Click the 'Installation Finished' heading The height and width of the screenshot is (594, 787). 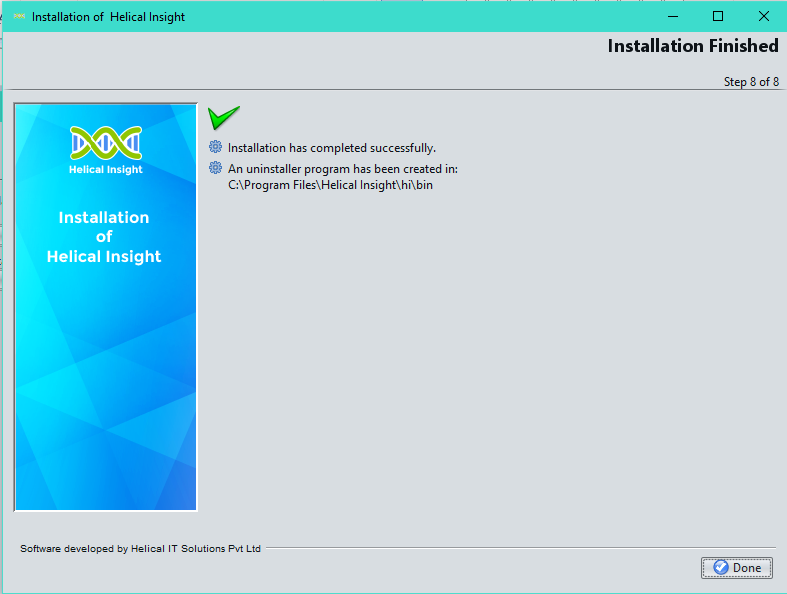tap(693, 46)
